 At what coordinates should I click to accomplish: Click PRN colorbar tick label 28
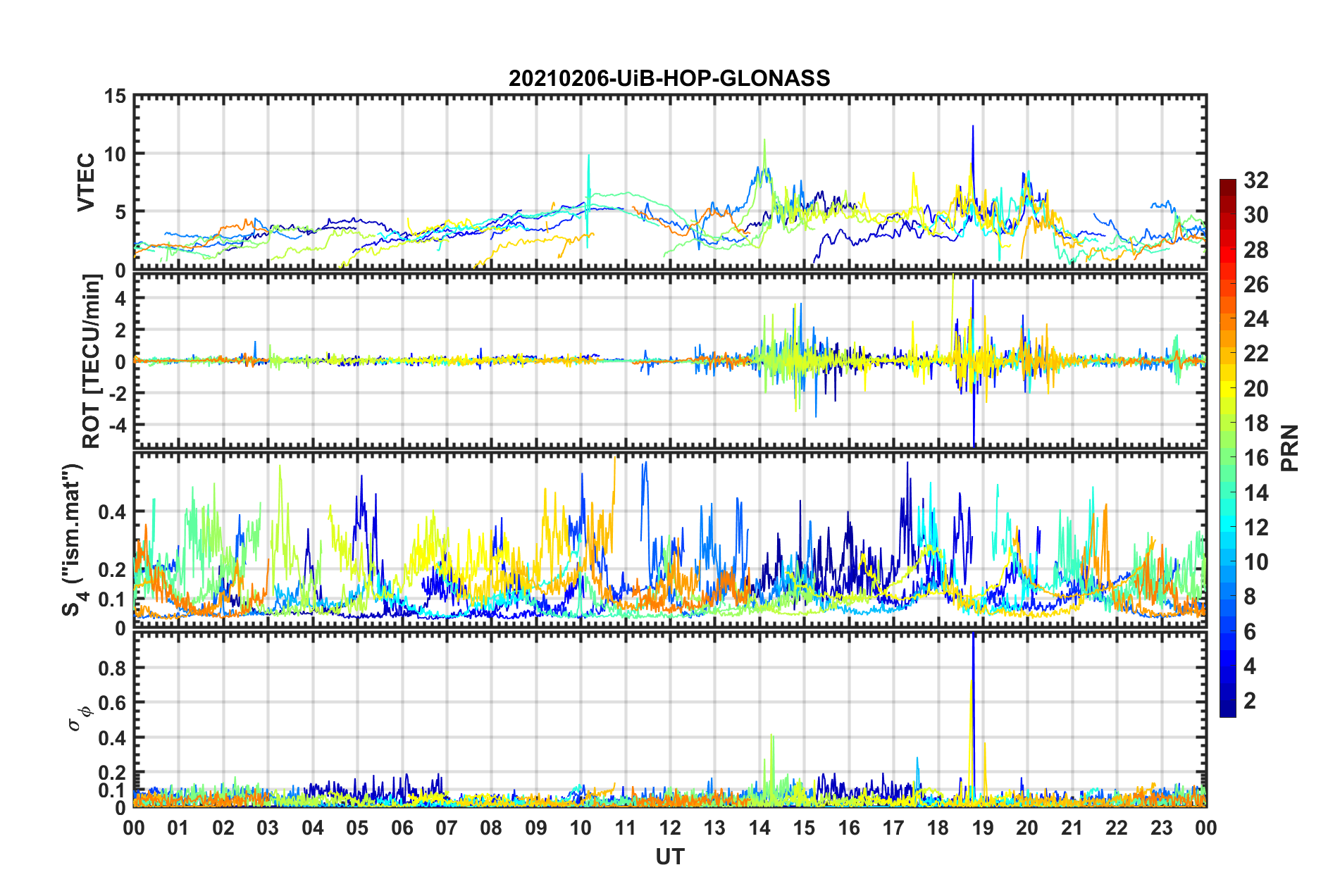(1255, 250)
